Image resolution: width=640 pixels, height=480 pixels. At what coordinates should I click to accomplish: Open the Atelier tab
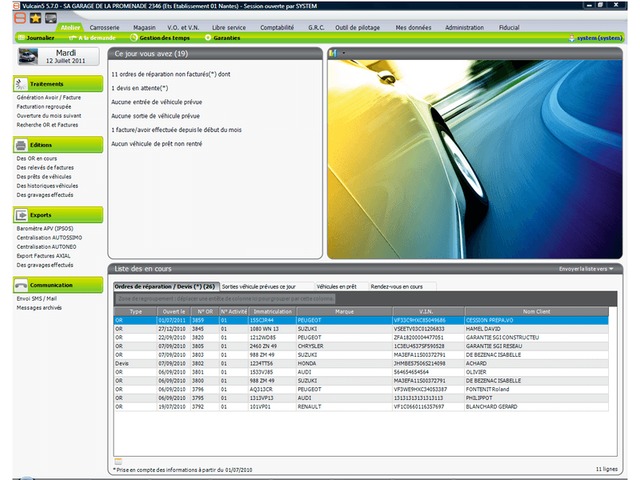click(x=70, y=27)
